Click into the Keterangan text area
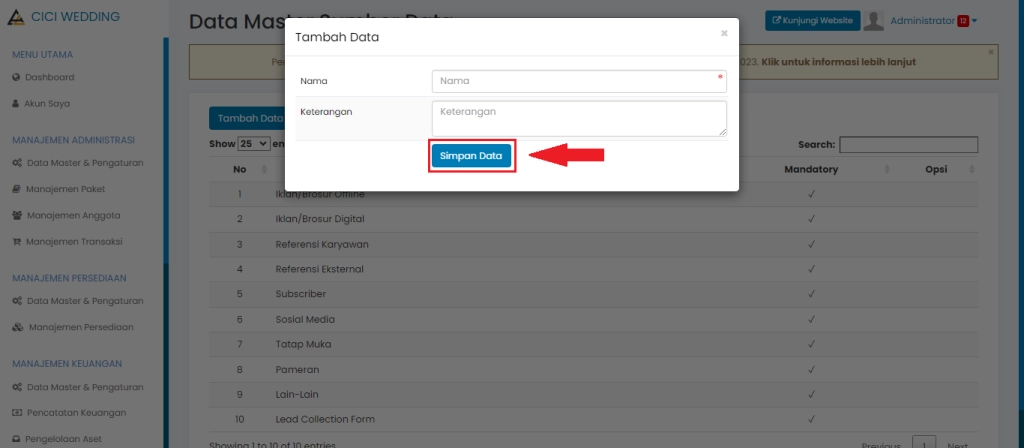Screen dimensions: 1024x448 pyautogui.click(x=579, y=118)
